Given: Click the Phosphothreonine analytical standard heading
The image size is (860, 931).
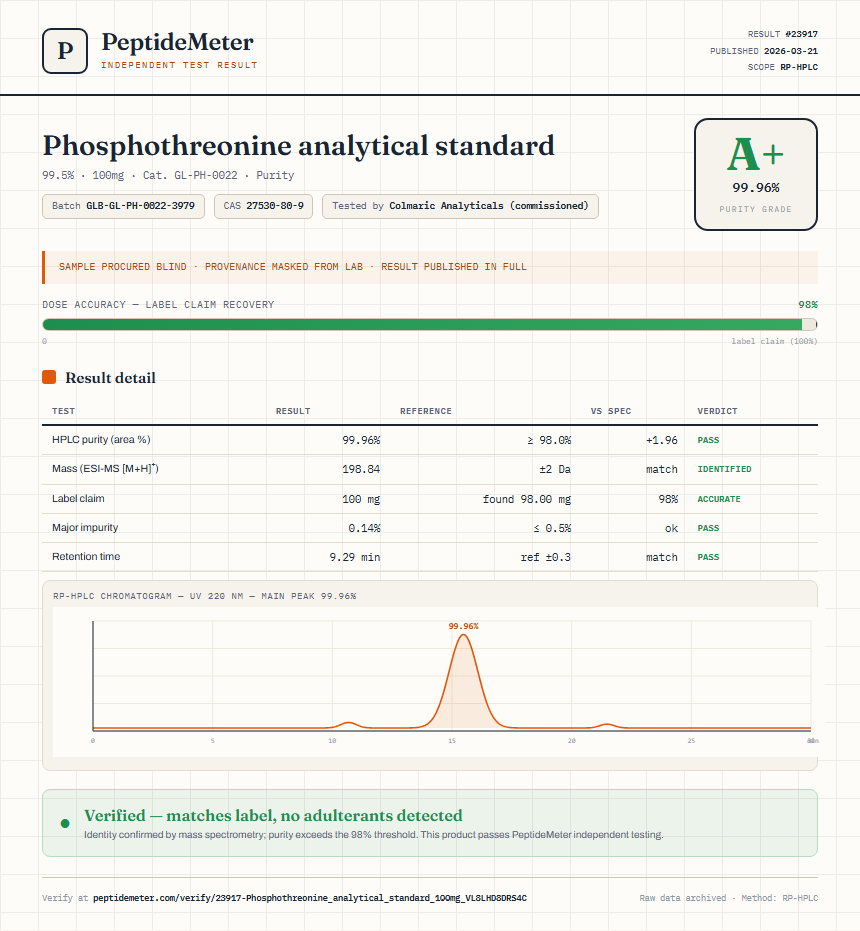Looking at the screenshot, I should [x=298, y=146].
